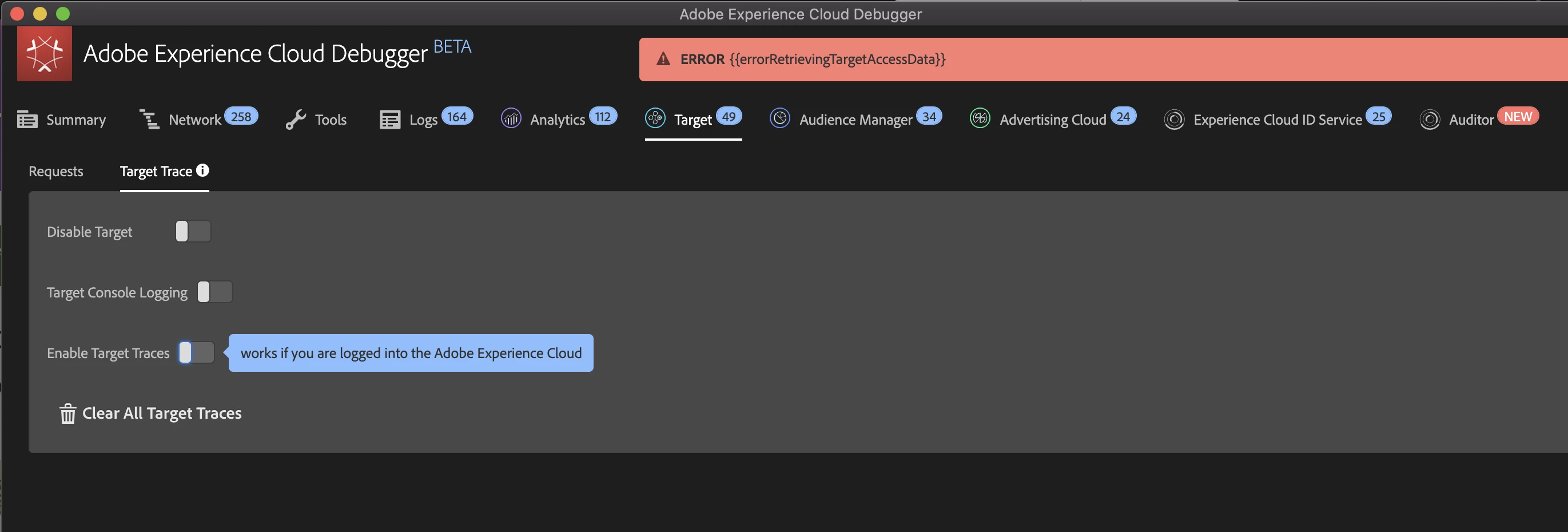Click the Analytics circular chart icon
This screenshot has width=1568, height=532.
coord(511,118)
